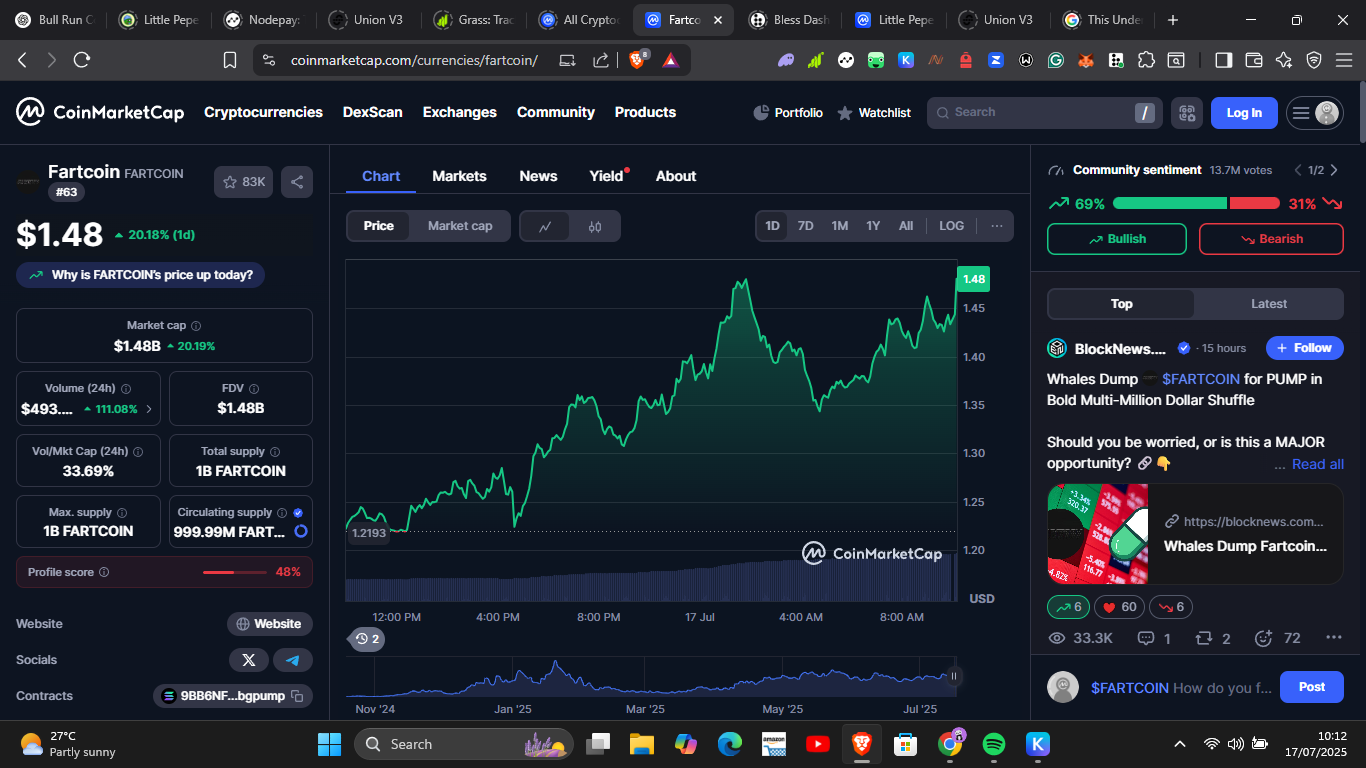Click the heart reaction with 60
The height and width of the screenshot is (768, 1366).
click(1118, 607)
